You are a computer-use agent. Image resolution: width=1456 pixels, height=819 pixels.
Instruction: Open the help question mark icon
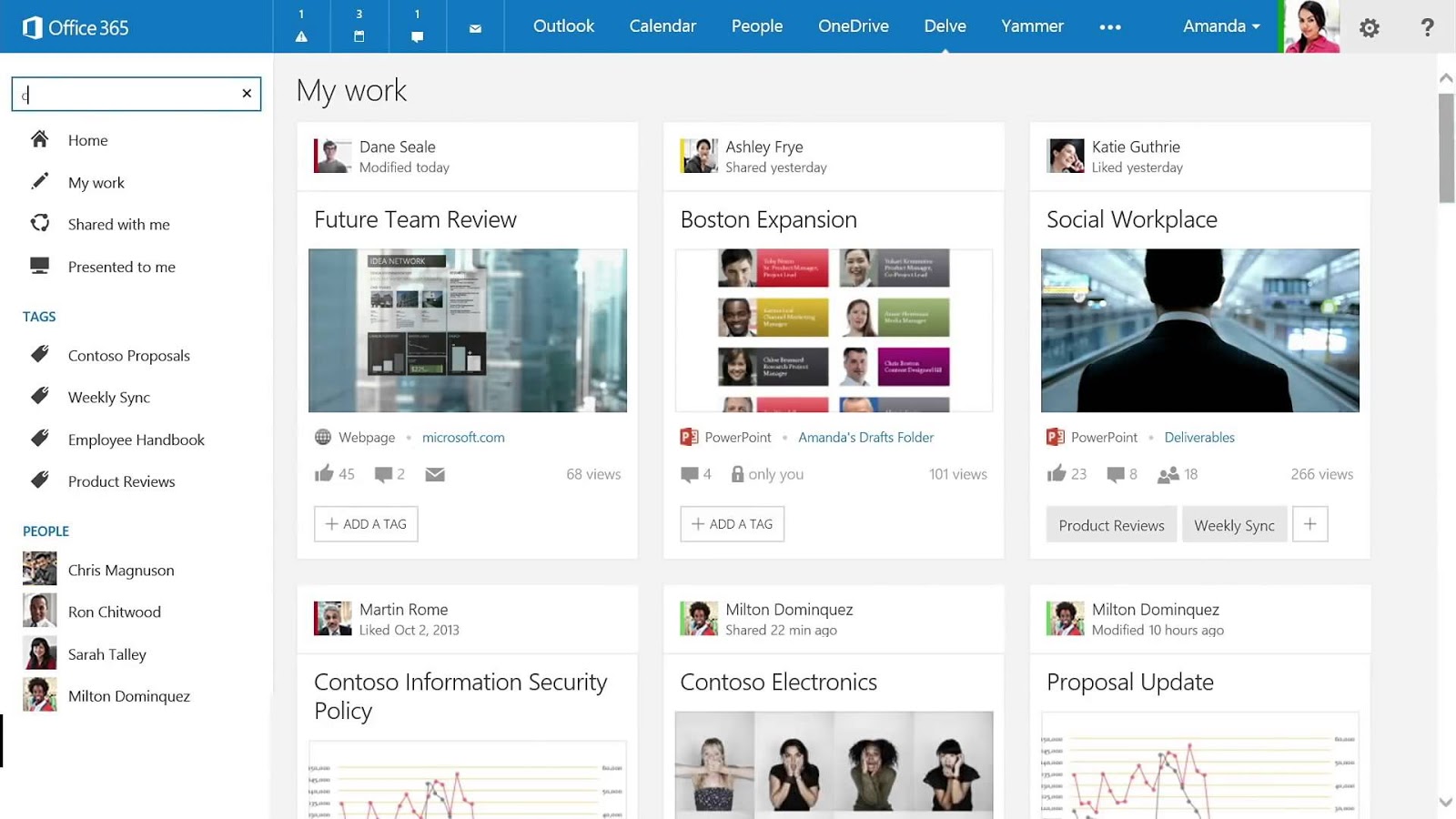1427,27
